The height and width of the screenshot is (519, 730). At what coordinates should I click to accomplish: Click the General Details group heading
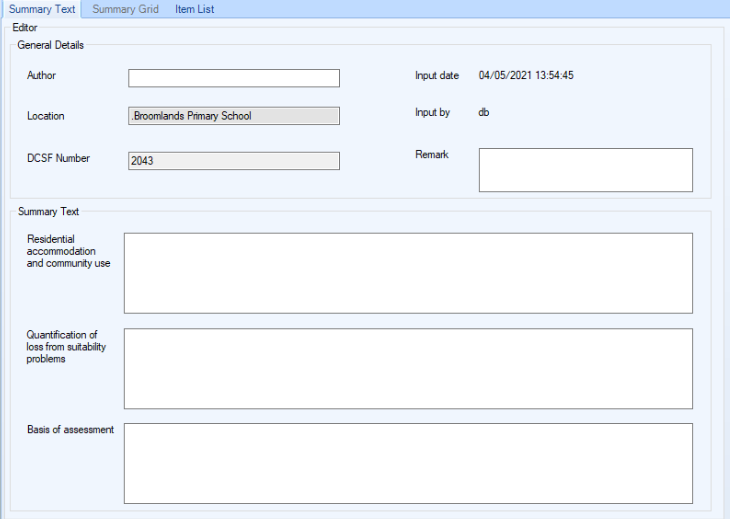click(x=51, y=45)
